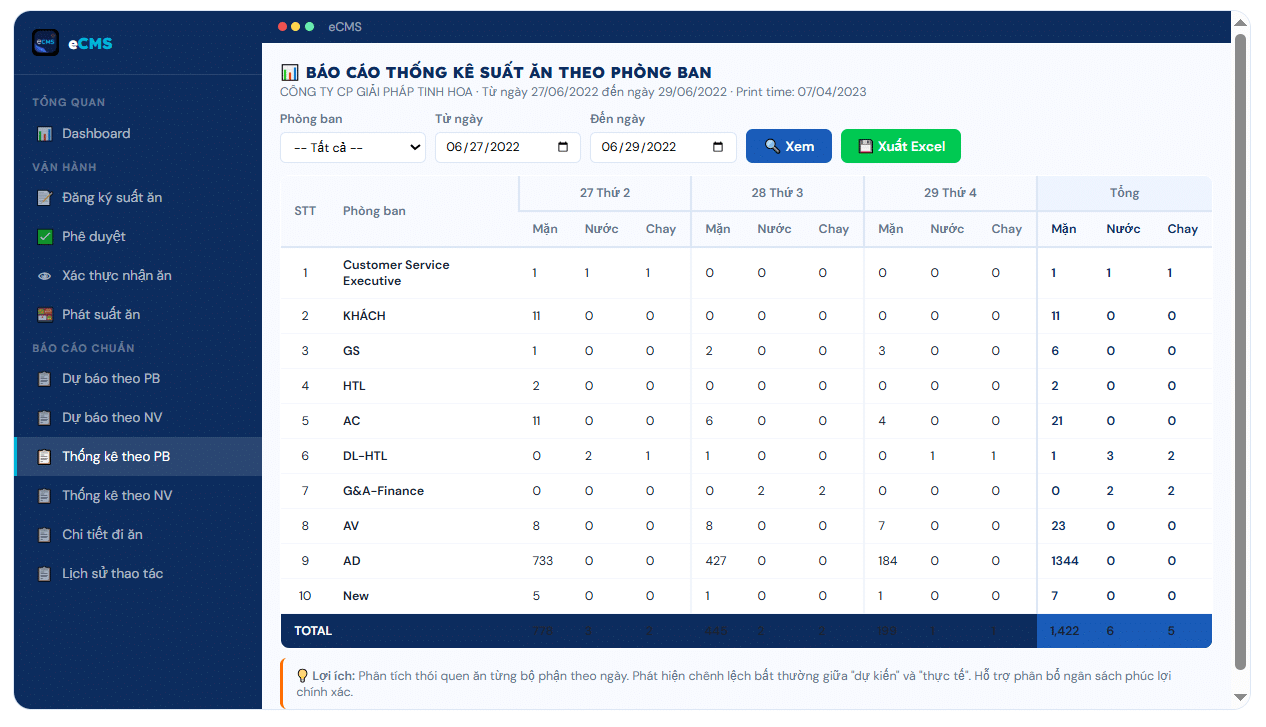Screen dimensions: 1266x727
Task: Click the AD department name
Action: 352,561
